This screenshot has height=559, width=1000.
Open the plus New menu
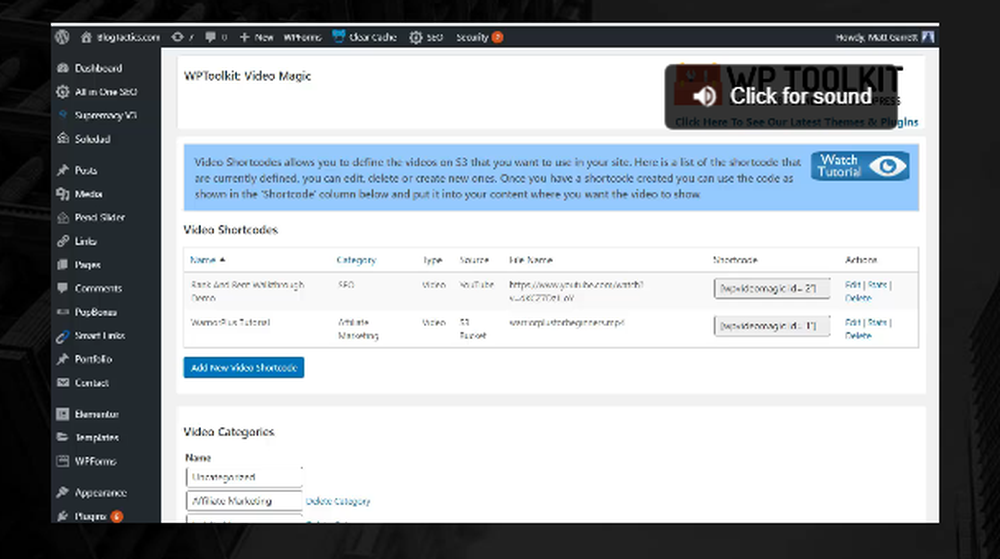pos(256,38)
